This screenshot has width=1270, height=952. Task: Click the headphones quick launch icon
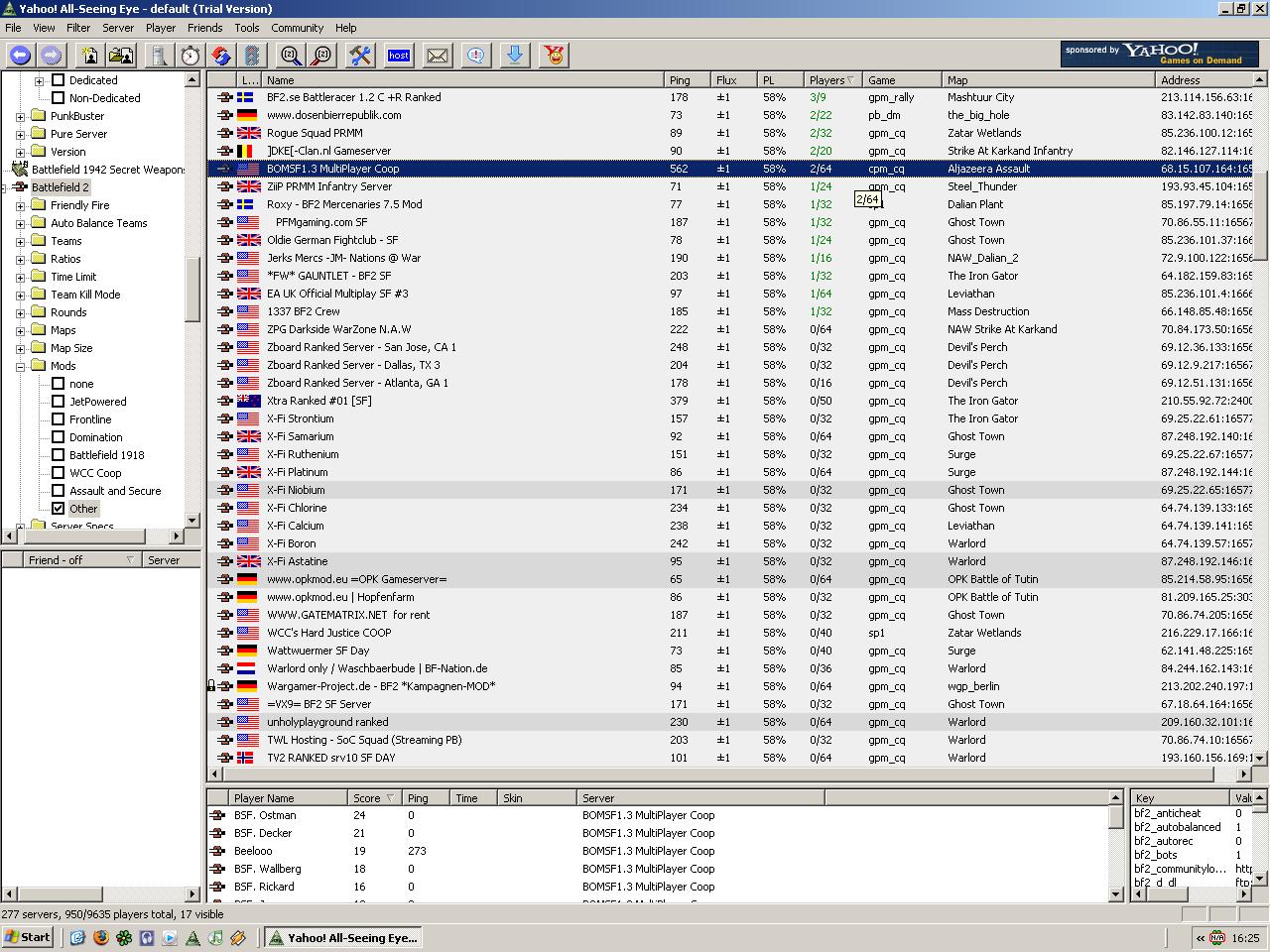(147, 937)
